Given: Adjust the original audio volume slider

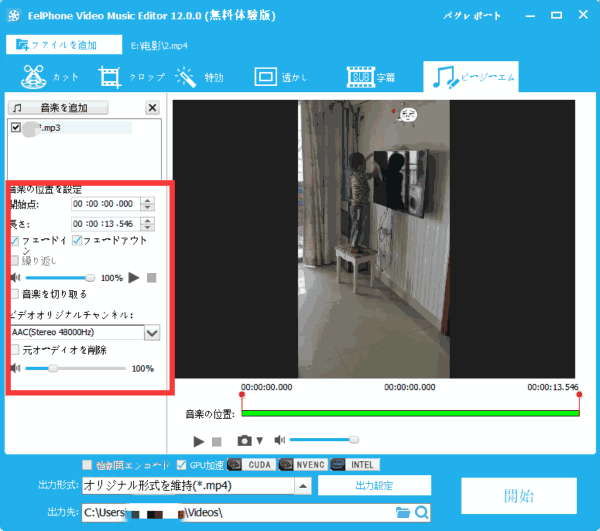Looking at the screenshot, I should pyautogui.click(x=75, y=368).
